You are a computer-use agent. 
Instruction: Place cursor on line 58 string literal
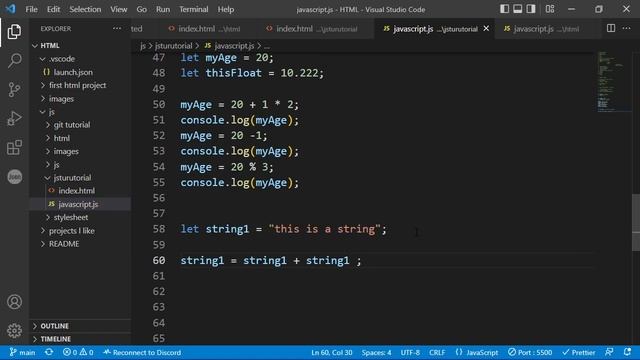click(324, 229)
